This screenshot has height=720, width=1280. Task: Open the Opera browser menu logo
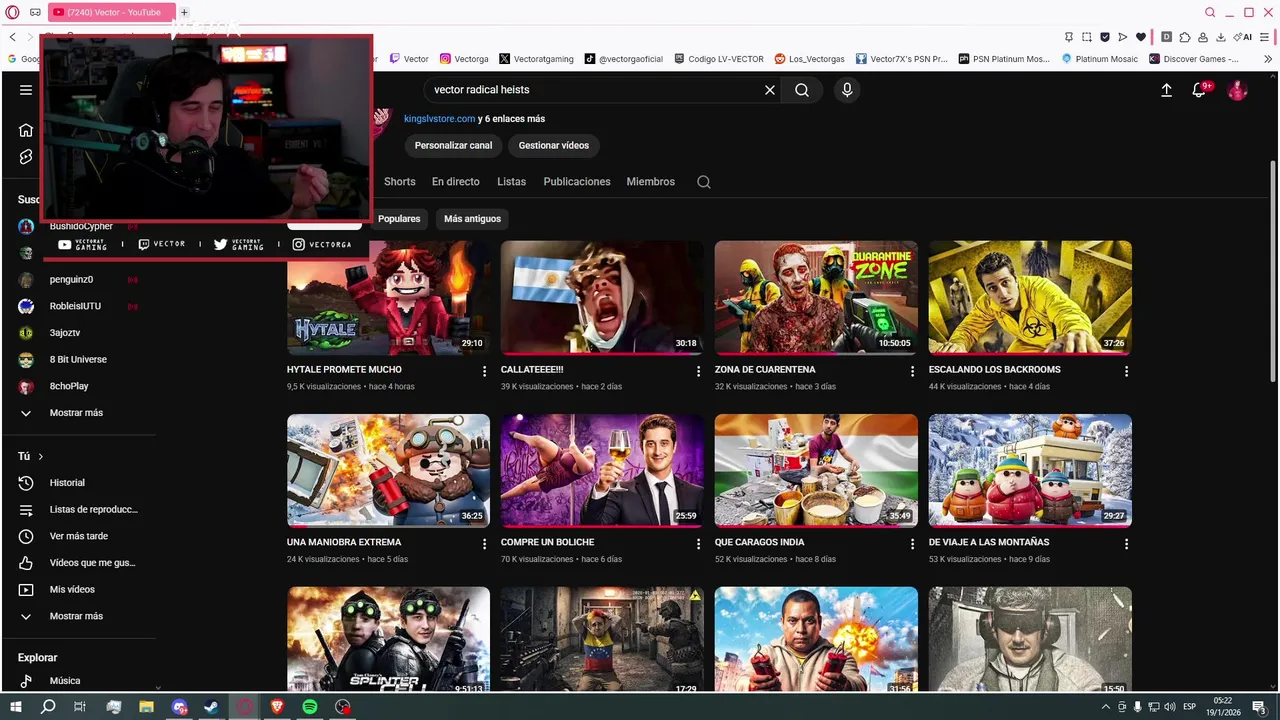[13, 12]
